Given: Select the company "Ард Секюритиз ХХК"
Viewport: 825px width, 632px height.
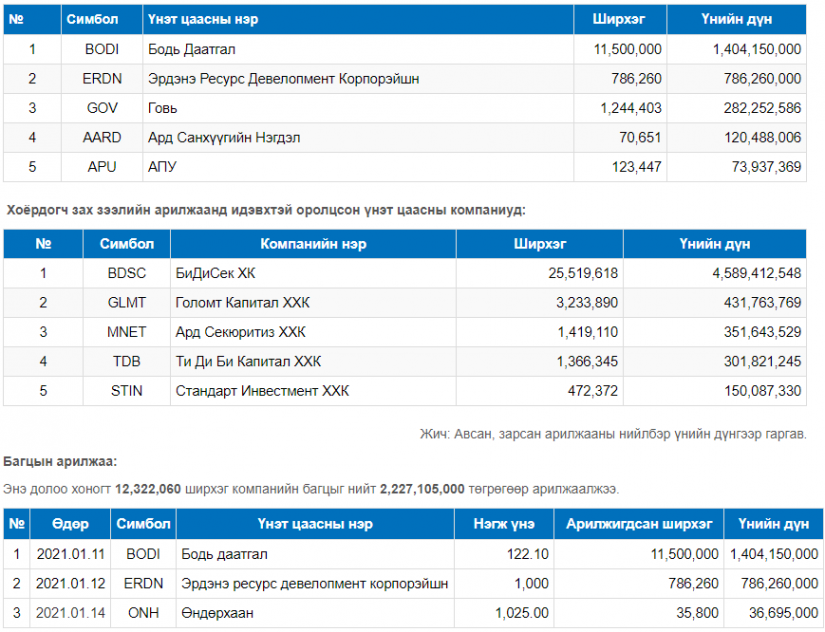Looking at the screenshot, I should (240, 332).
